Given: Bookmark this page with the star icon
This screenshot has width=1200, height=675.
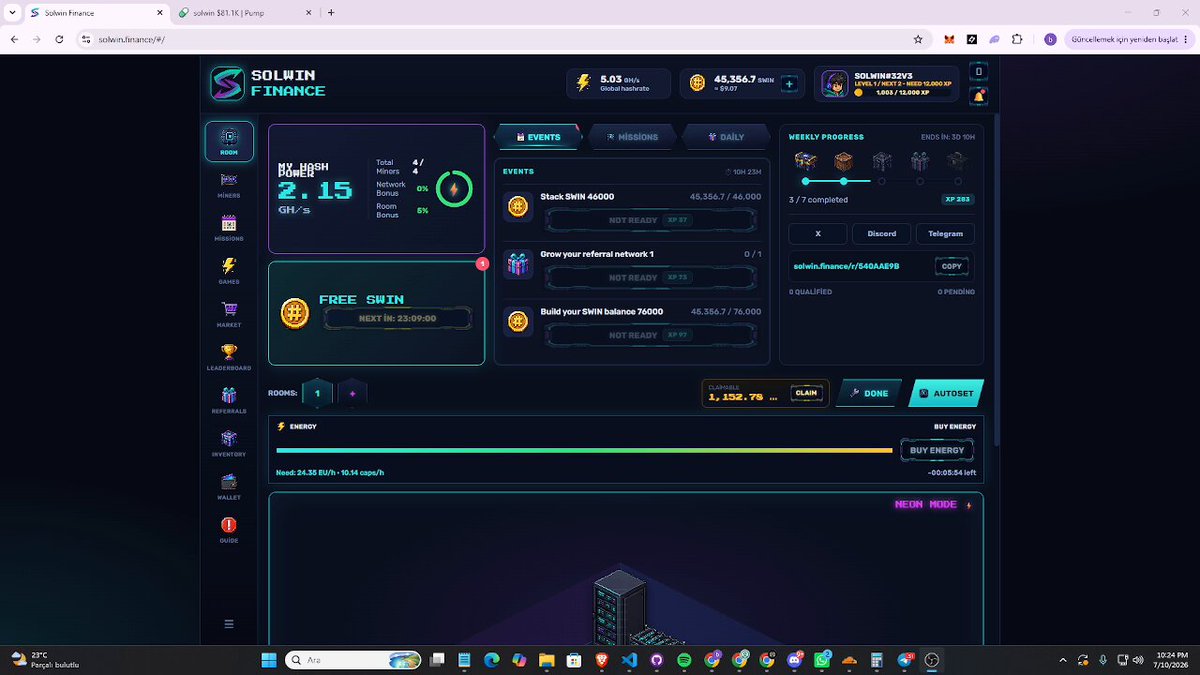Looking at the screenshot, I should pyautogui.click(x=918, y=39).
